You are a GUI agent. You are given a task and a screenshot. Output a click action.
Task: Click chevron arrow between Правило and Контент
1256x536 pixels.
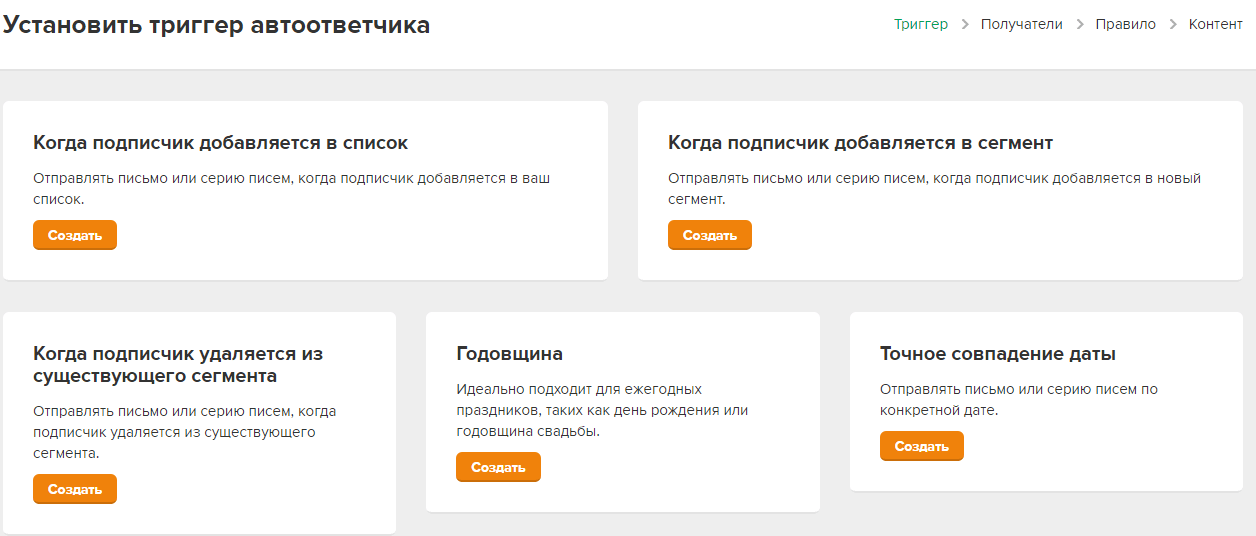(x=1173, y=24)
